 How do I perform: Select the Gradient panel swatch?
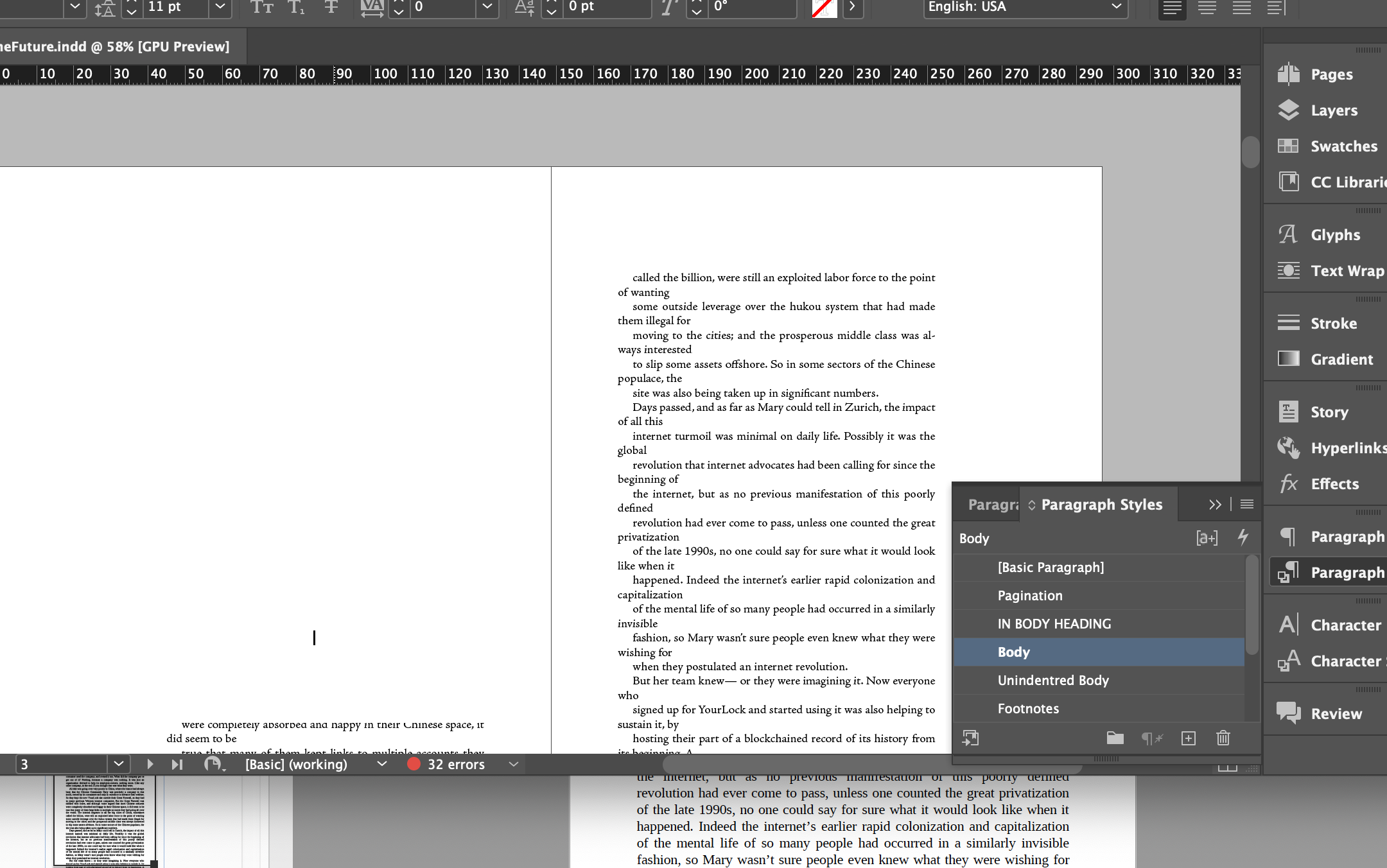1341,359
